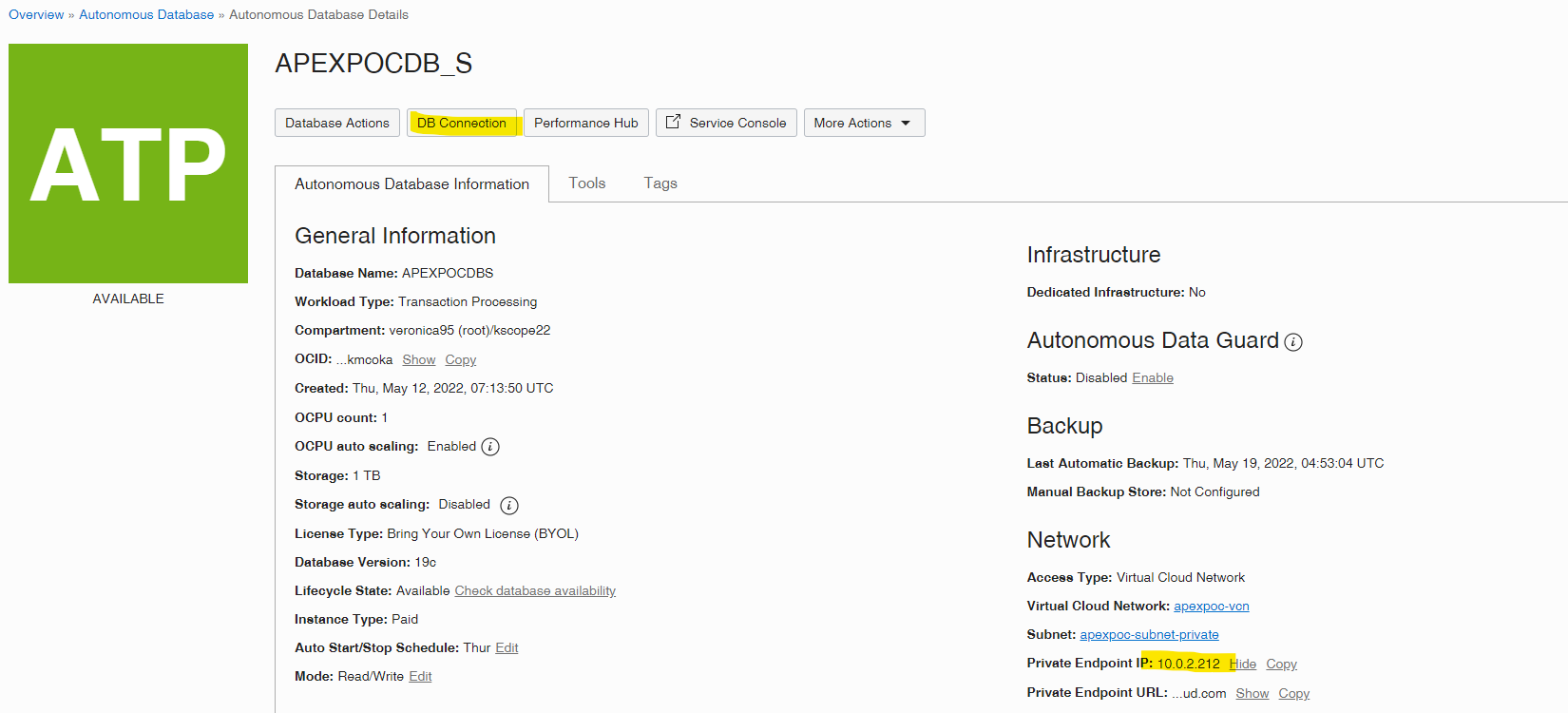Click Check database availability link
This screenshot has width=1568, height=713.
tap(535, 590)
